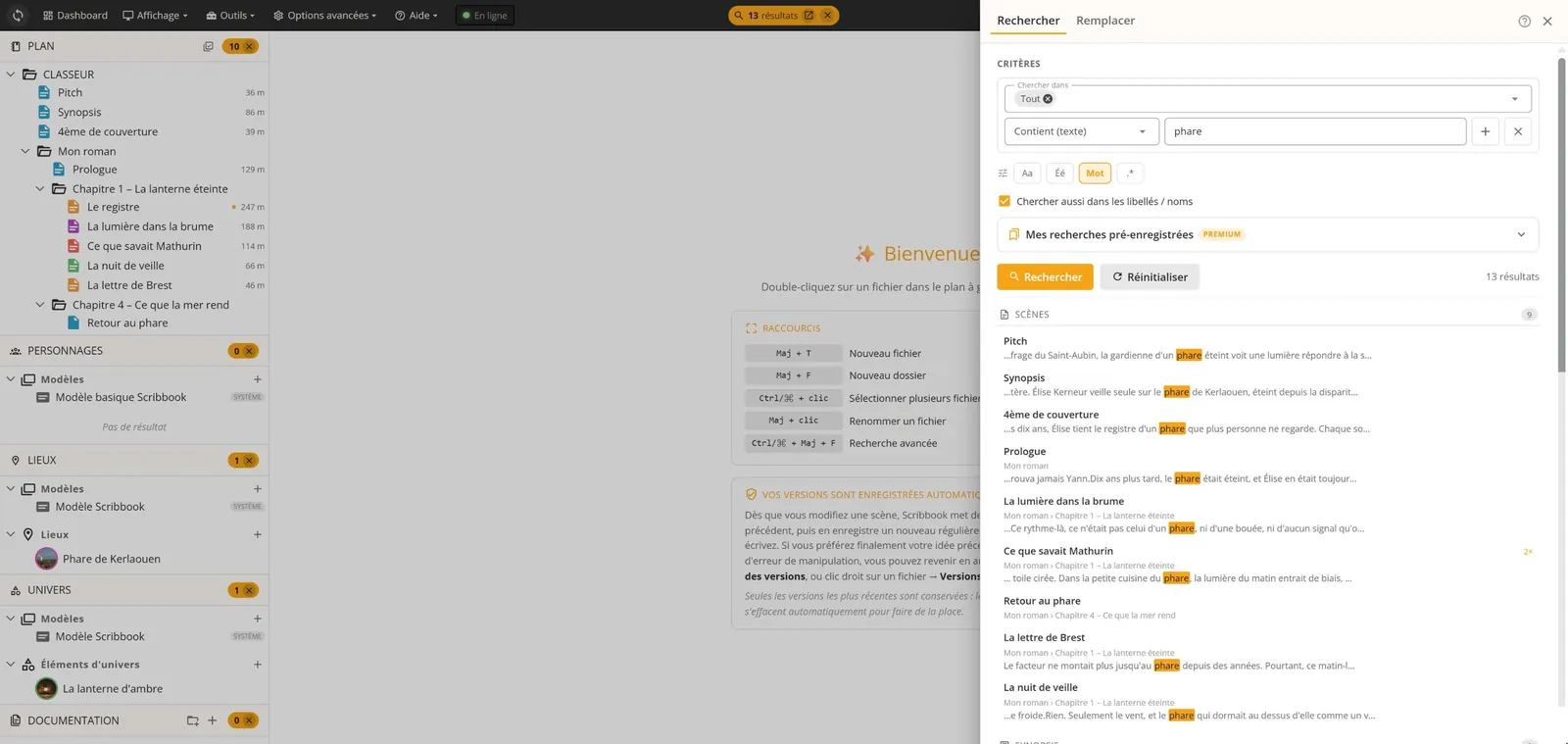This screenshot has height=744, width=1568.
Task: Add a model under PERSONNAGES Modèles
Action: pos(258,379)
